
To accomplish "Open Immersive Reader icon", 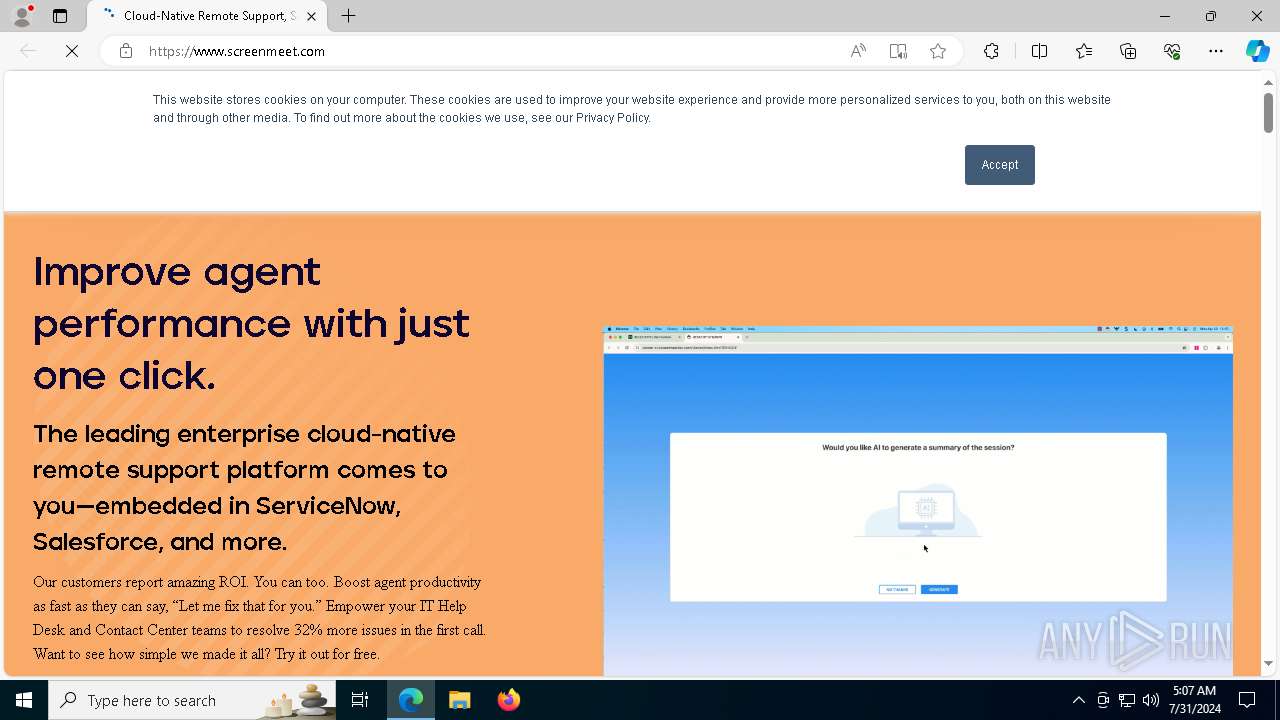I will pos(898,51).
